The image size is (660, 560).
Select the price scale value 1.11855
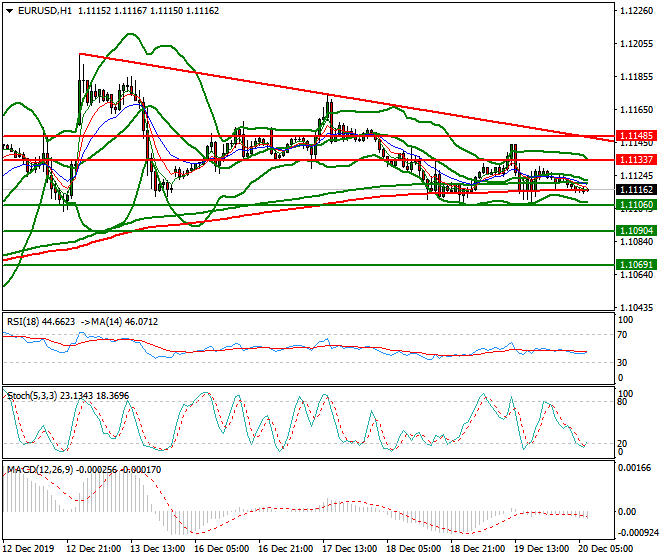(x=637, y=77)
